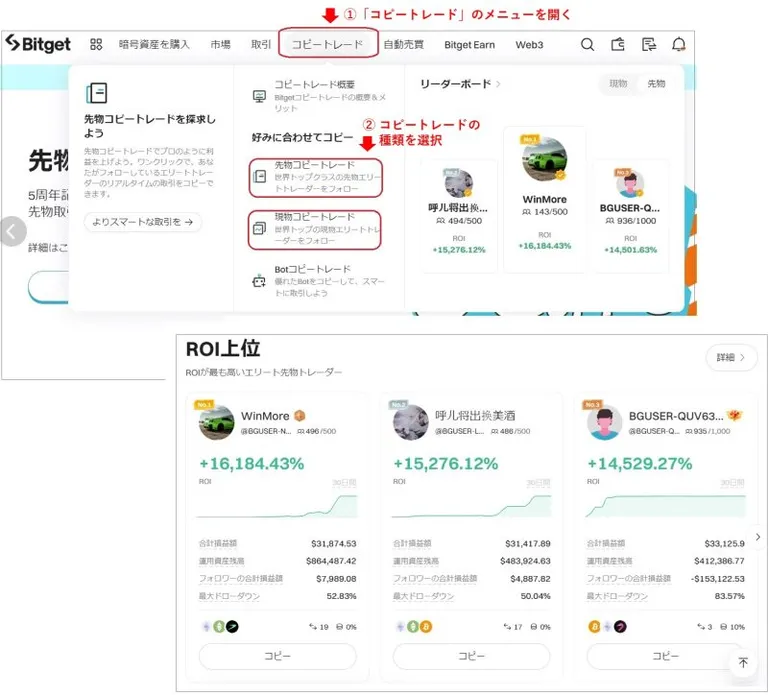The height and width of the screenshot is (695, 768).
Task: Click コピー button for WinMore
Action: coord(277,655)
